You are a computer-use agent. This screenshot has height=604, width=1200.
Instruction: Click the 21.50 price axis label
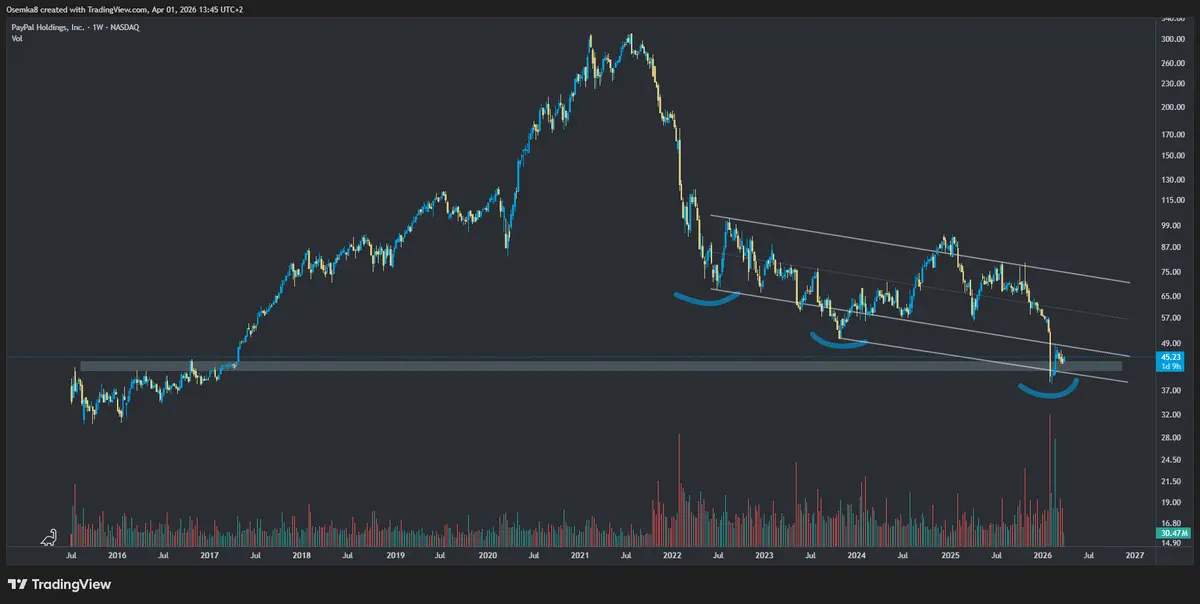[1172, 482]
